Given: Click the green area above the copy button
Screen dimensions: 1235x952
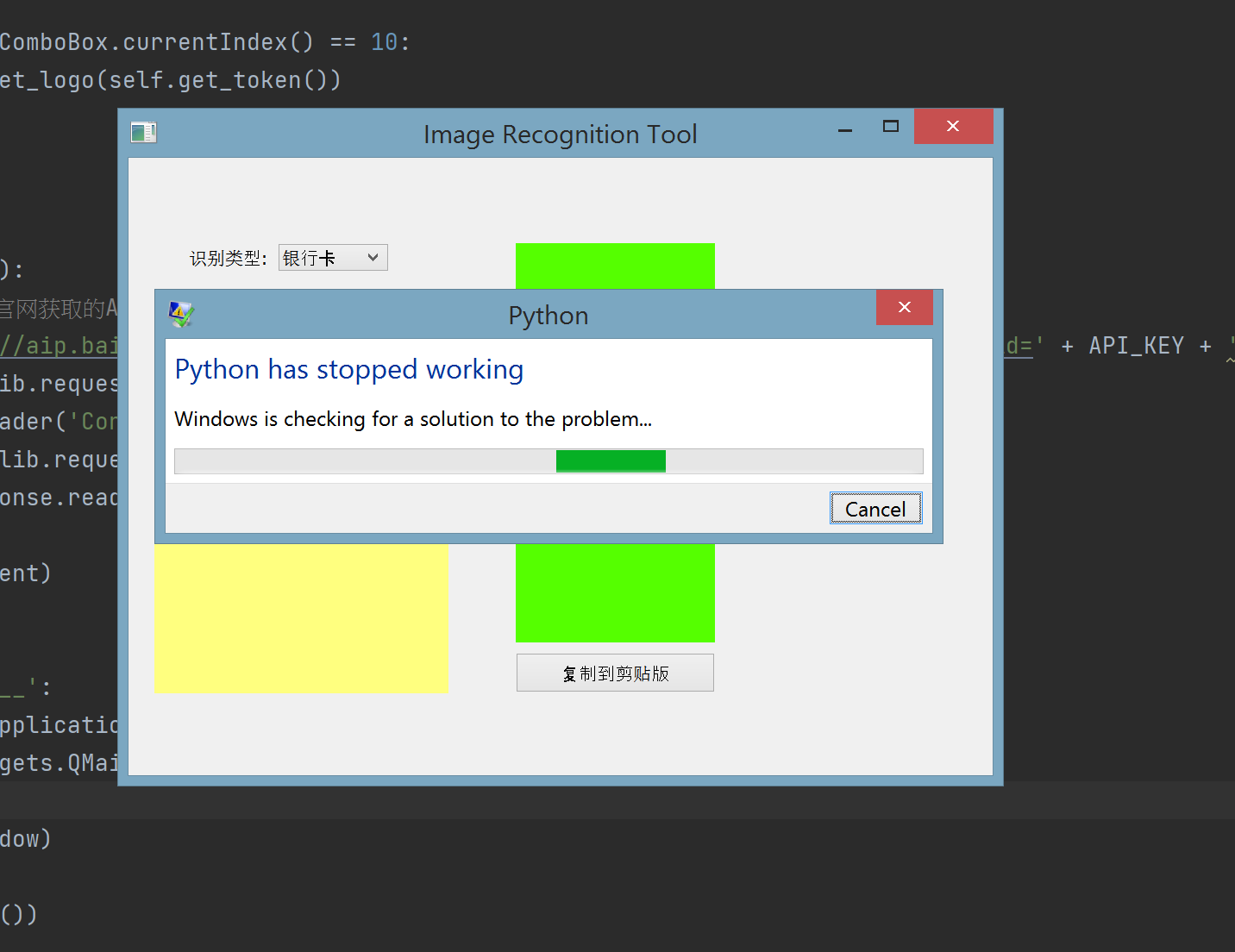Looking at the screenshot, I should [x=615, y=593].
